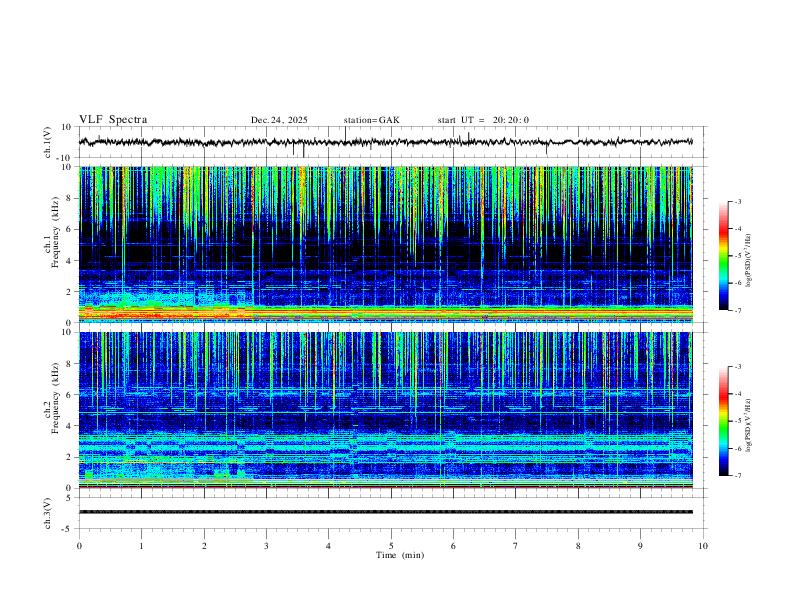This screenshot has height=612, width=792.
Task: Click the "9" tick on the time axis
Action: coord(640,546)
